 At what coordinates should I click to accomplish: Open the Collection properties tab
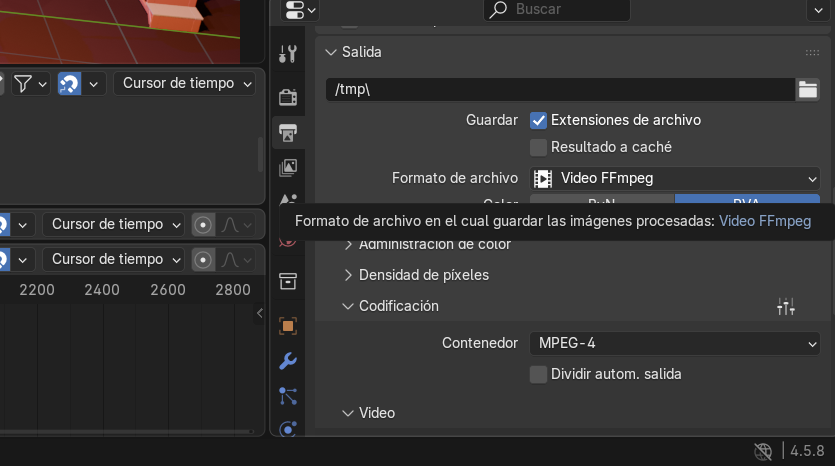288,281
